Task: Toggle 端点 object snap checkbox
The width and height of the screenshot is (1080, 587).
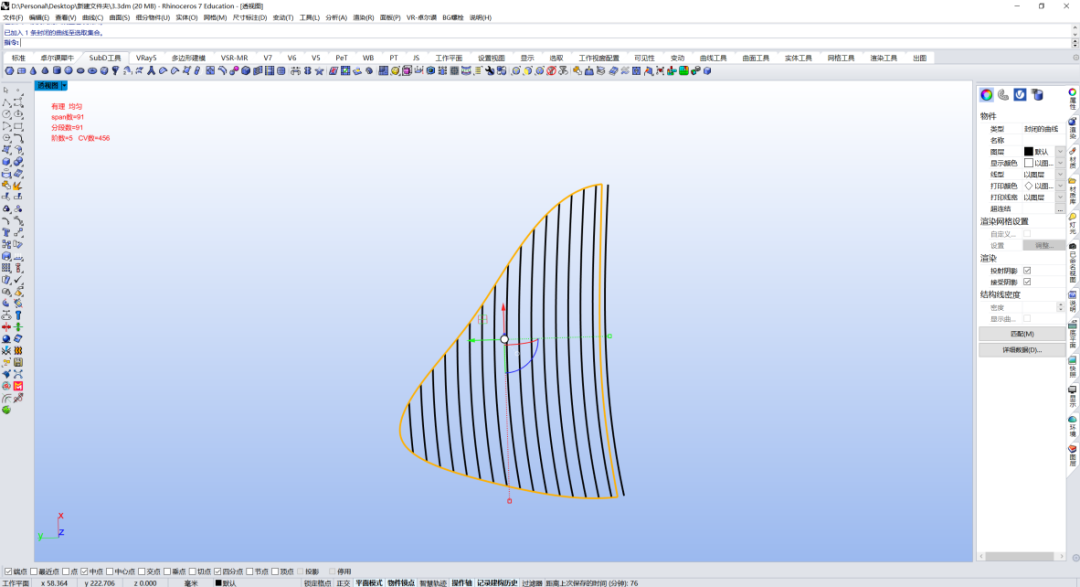Action: click(x=8, y=572)
